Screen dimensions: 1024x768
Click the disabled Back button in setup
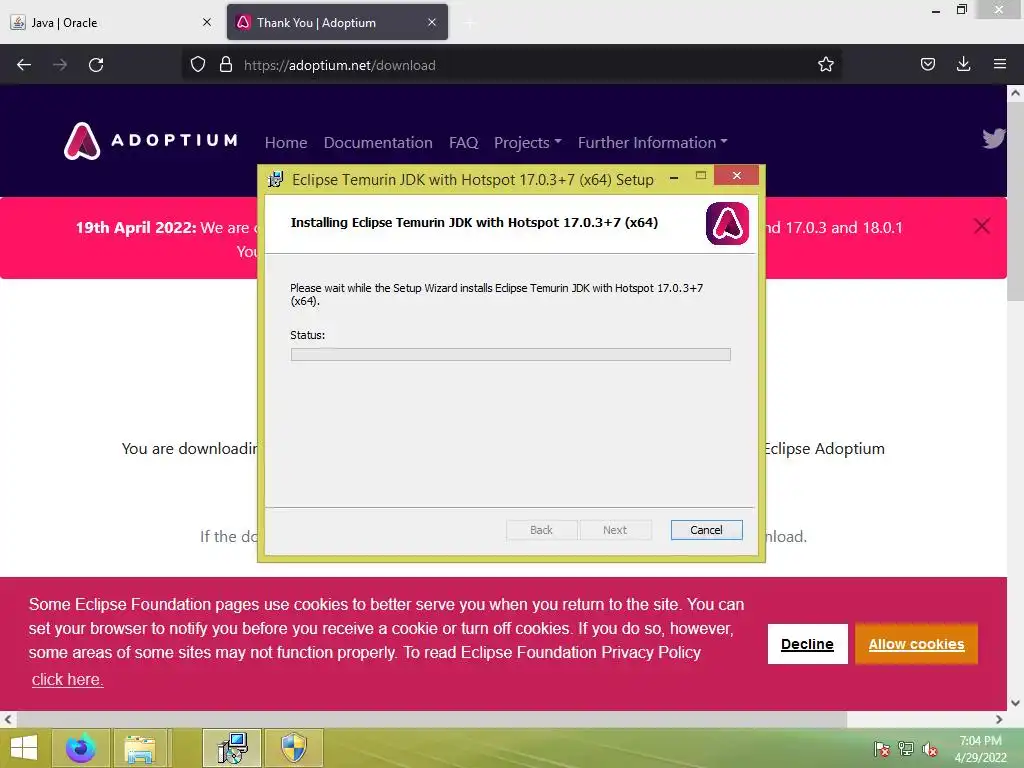(x=541, y=530)
